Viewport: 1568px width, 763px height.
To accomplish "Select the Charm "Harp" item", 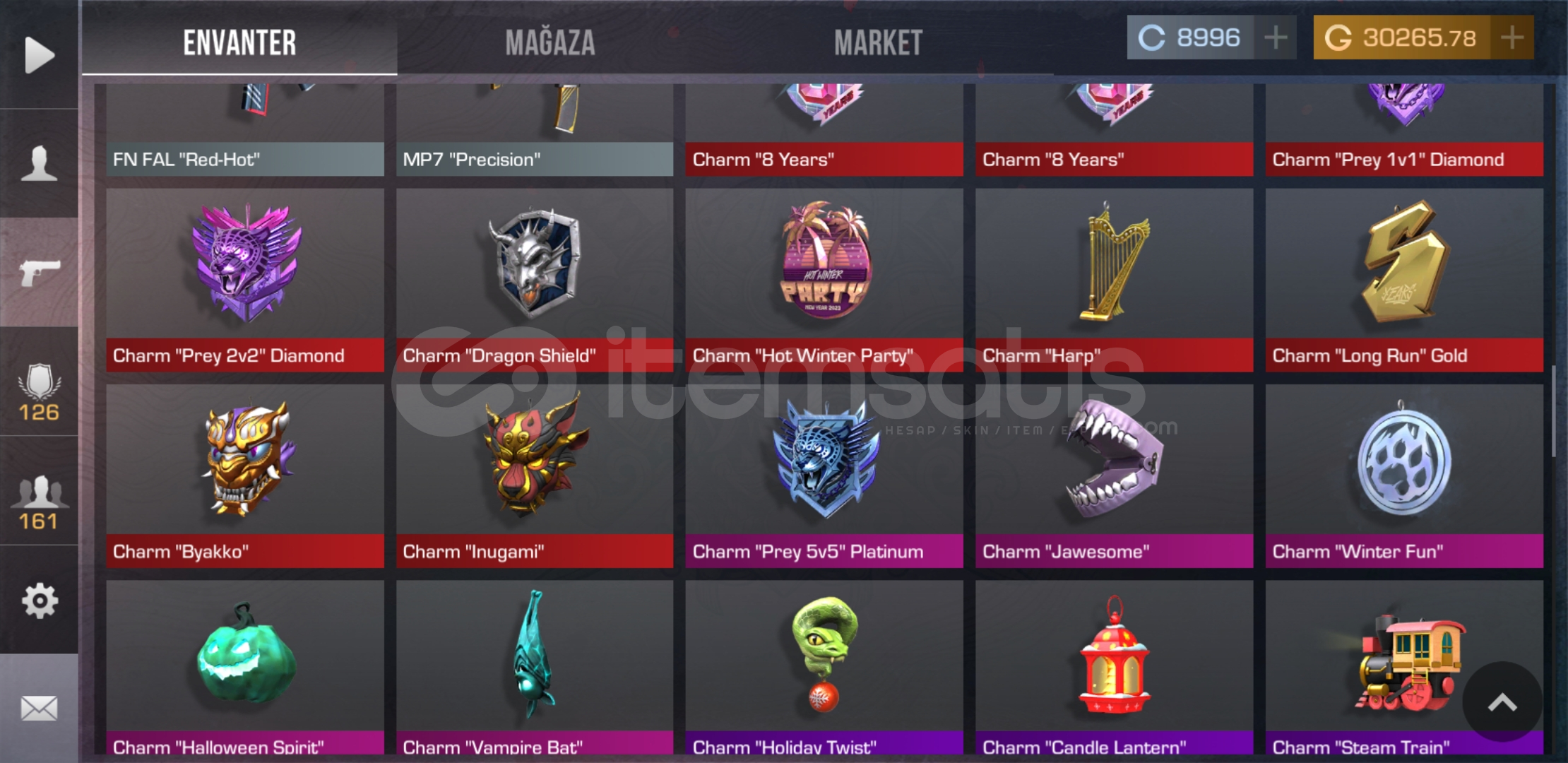I will pos(1114,280).
